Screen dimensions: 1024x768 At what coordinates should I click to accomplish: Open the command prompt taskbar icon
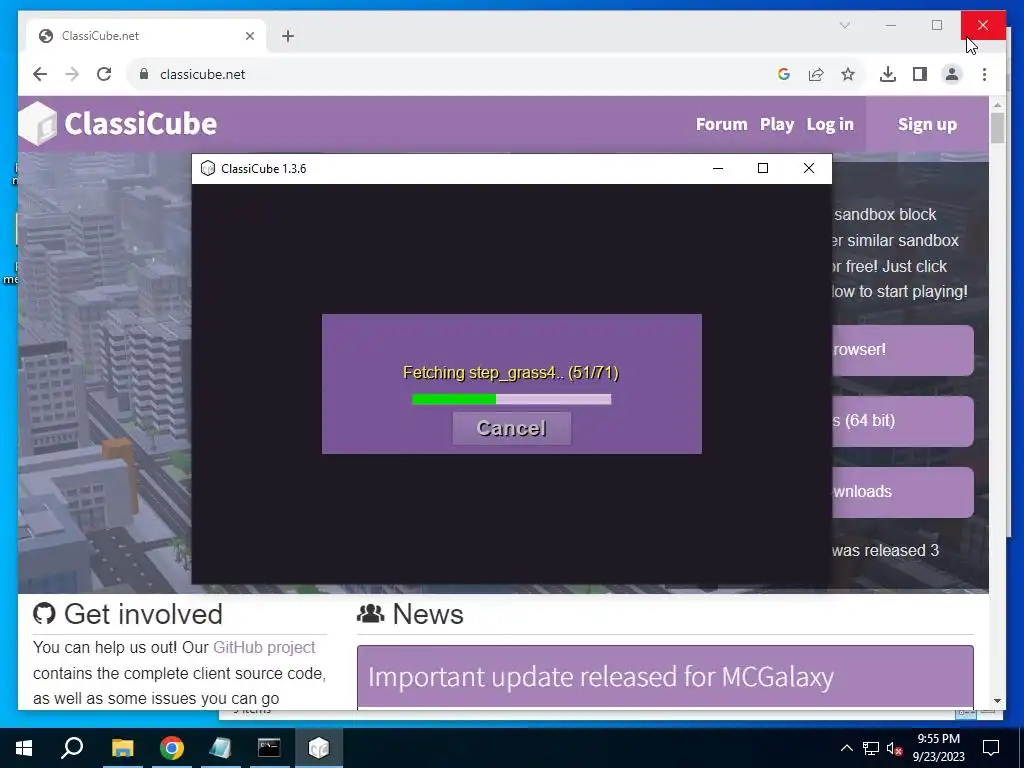(269, 748)
